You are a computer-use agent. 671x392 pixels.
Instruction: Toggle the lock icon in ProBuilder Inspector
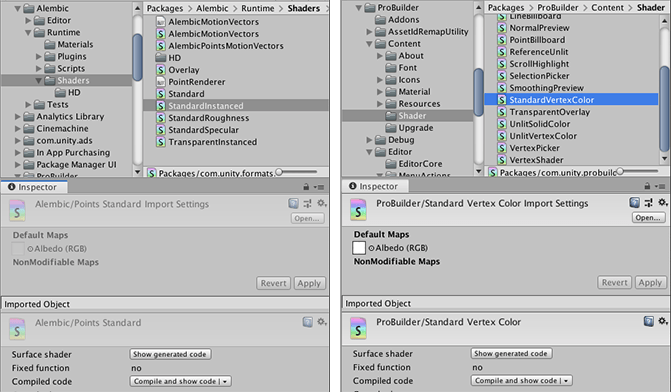pos(647,186)
